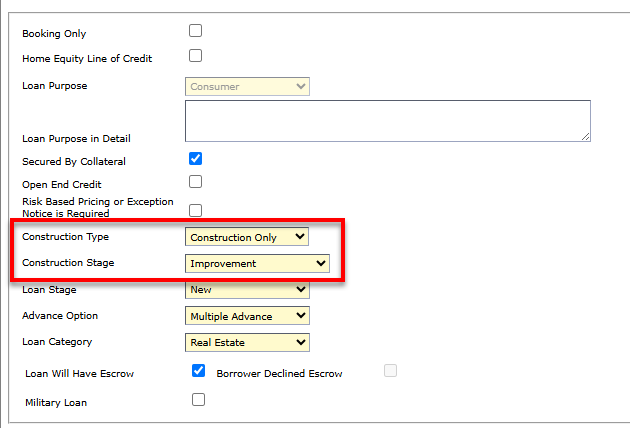
Task: Expand the Loan Stage dropdown
Action: point(247,290)
